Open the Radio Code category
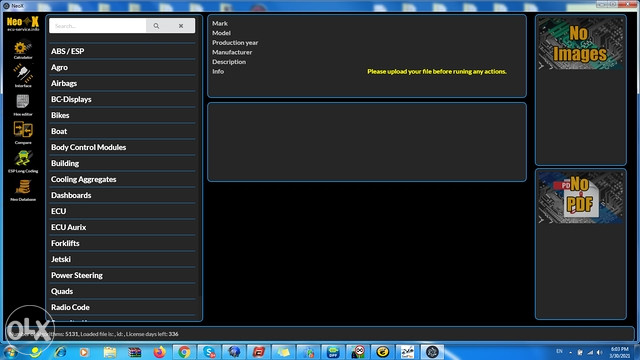Viewport: 640px width, 360px height. 122,307
